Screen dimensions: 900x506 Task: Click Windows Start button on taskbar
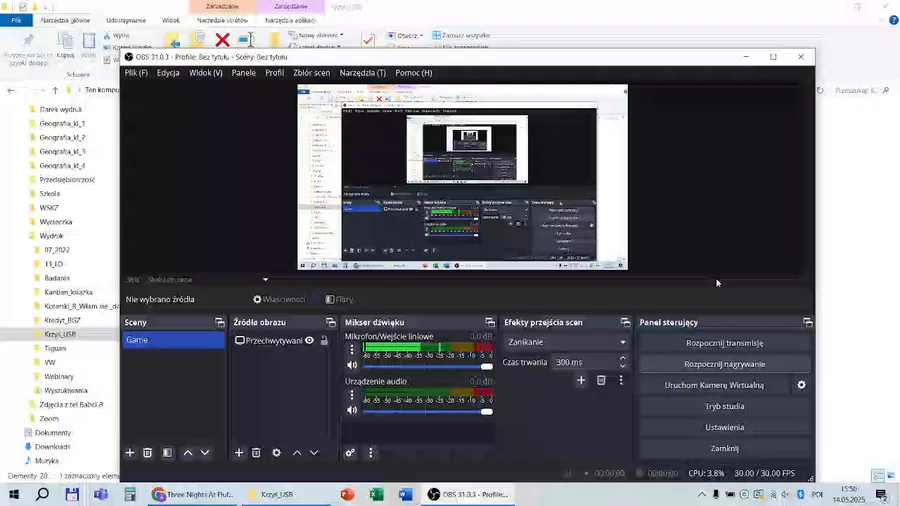[14, 494]
